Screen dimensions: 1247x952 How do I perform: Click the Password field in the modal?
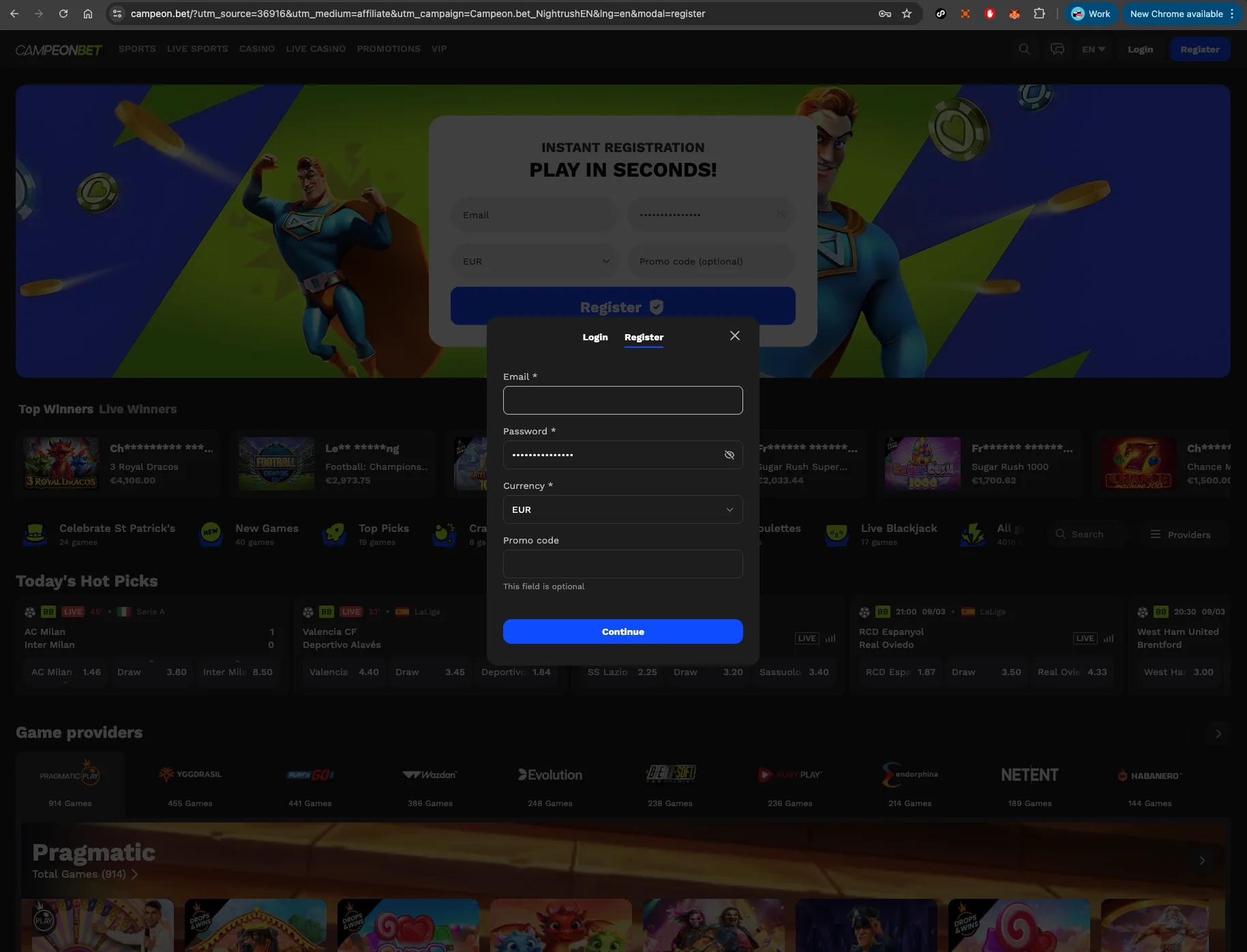point(623,455)
